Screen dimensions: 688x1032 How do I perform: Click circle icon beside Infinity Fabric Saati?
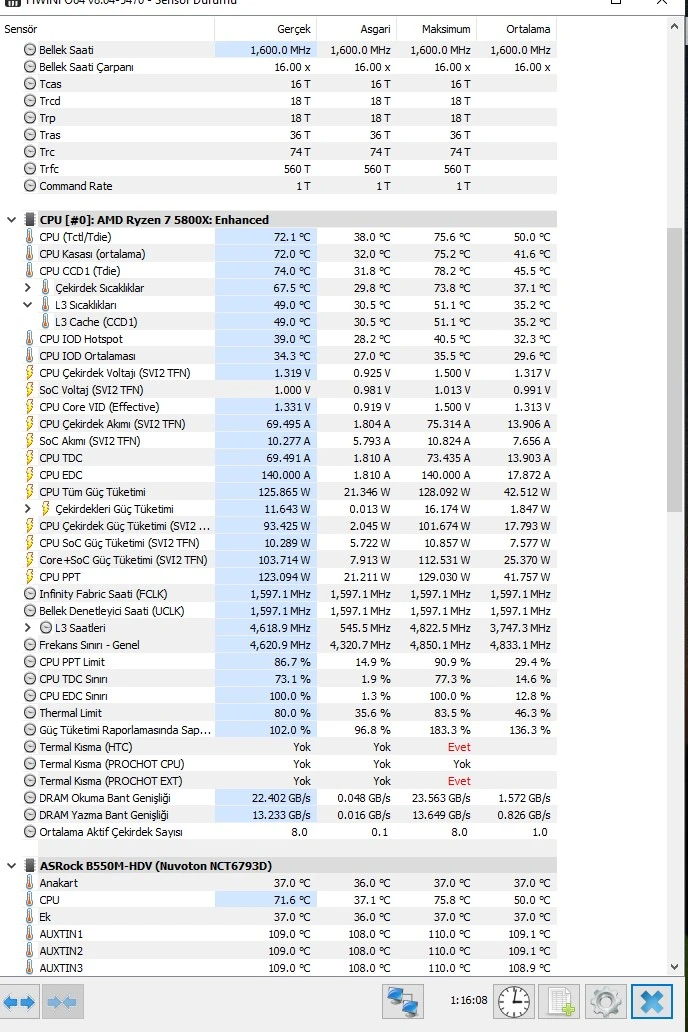[30, 594]
